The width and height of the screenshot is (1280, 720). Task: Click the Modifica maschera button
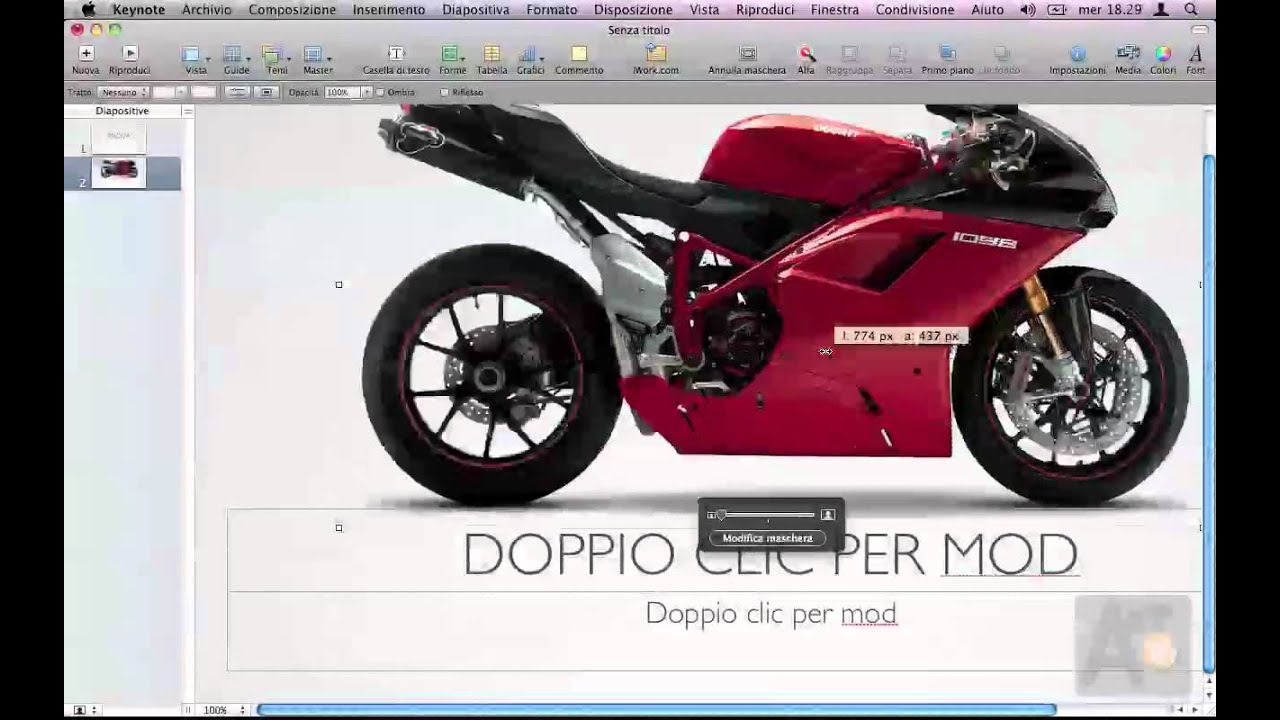(768, 538)
